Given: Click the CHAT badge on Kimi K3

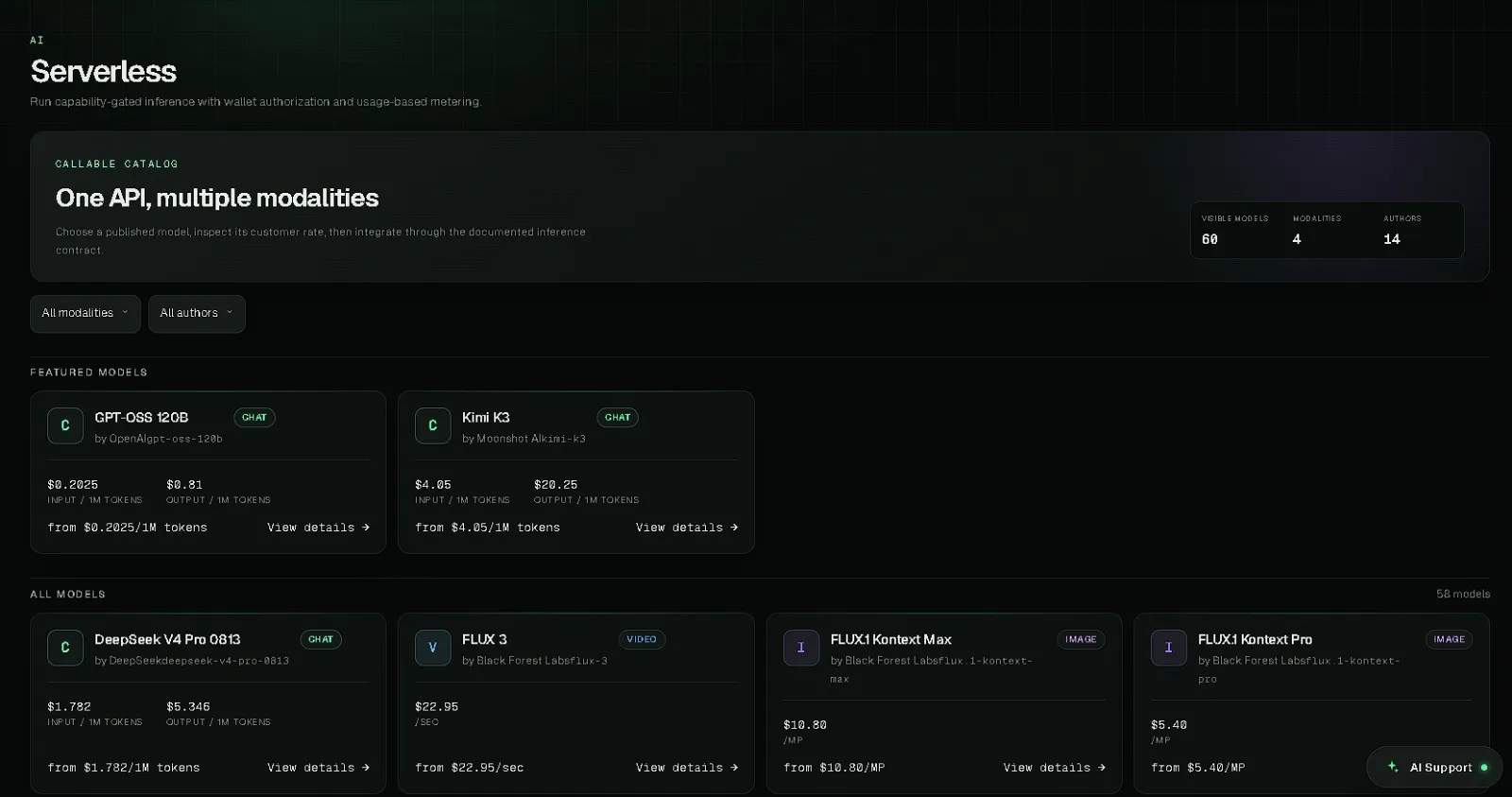Looking at the screenshot, I should [617, 417].
